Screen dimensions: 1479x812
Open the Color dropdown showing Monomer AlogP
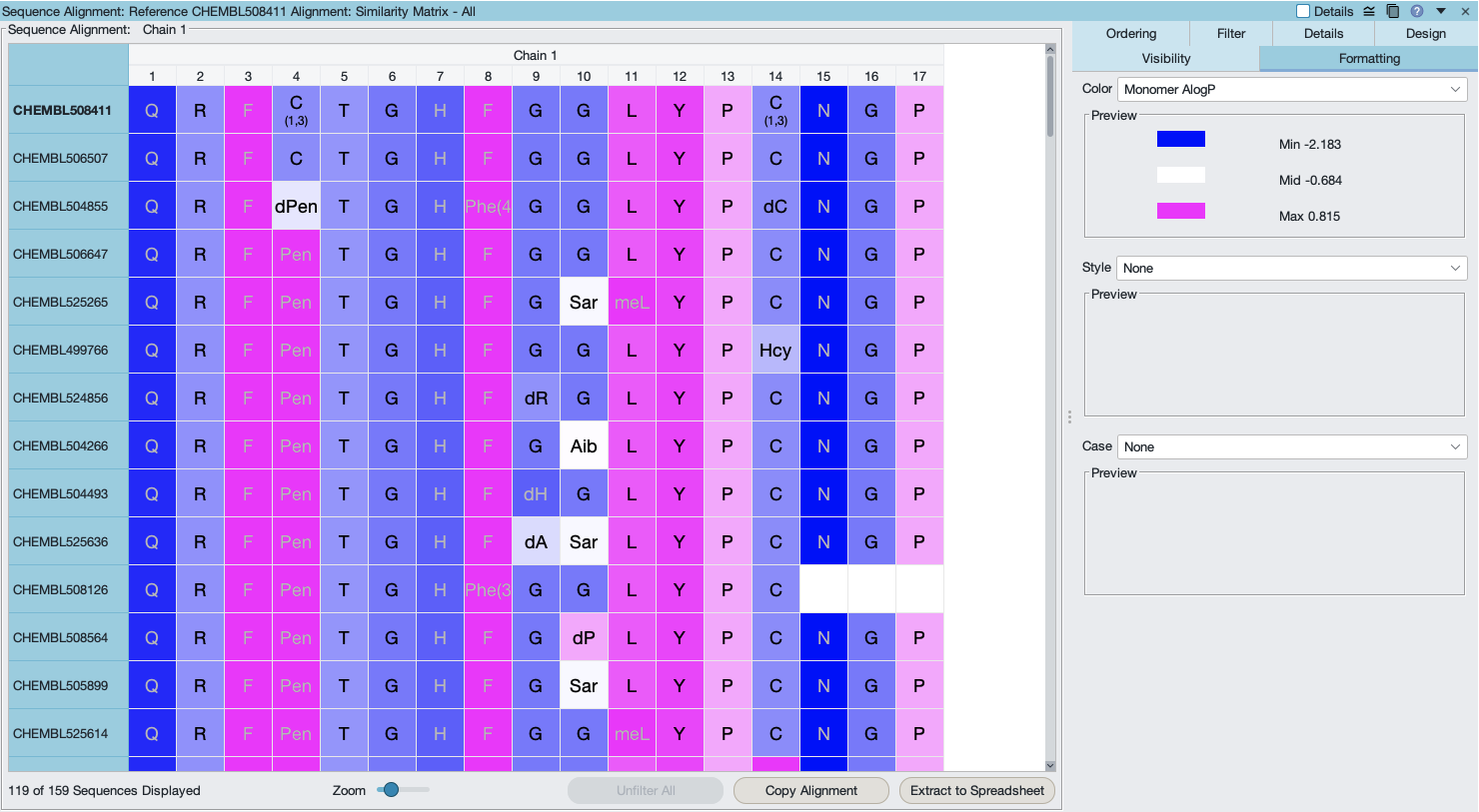[1292, 89]
